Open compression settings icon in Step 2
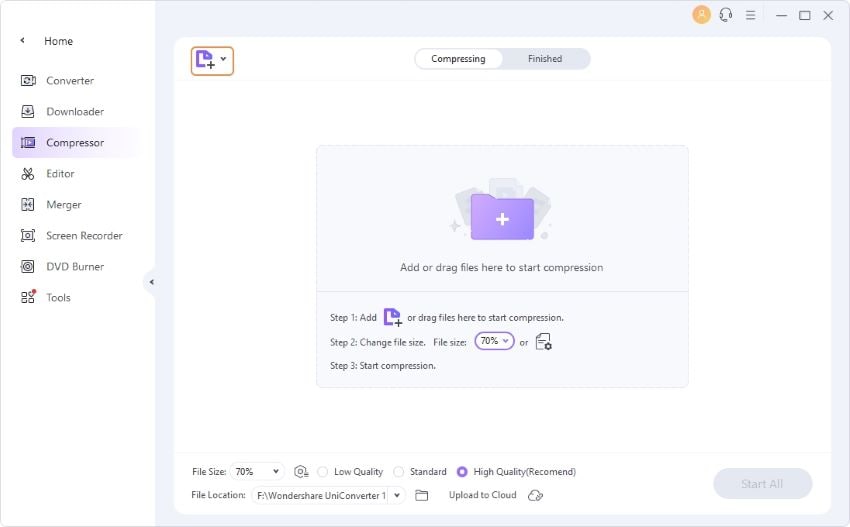Viewport: 850px width, 527px height. click(x=543, y=342)
